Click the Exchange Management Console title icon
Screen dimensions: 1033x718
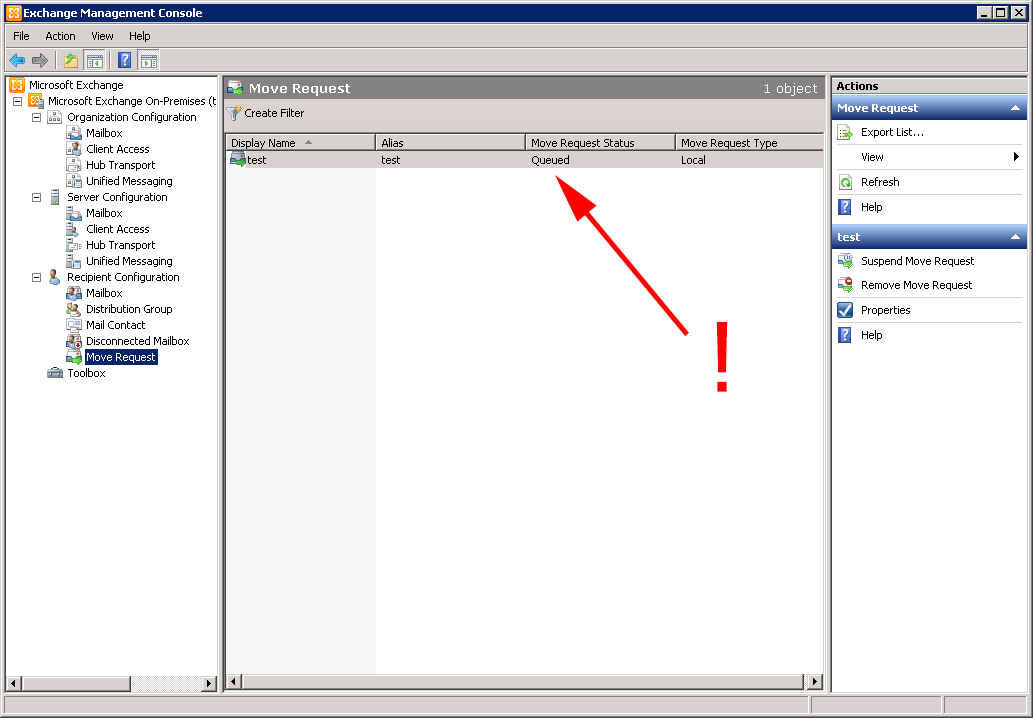tap(14, 13)
